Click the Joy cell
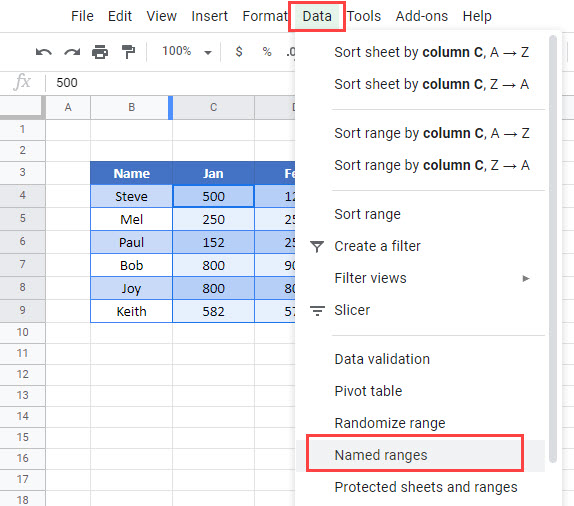Image resolution: width=574 pixels, height=506 pixels. [x=131, y=289]
